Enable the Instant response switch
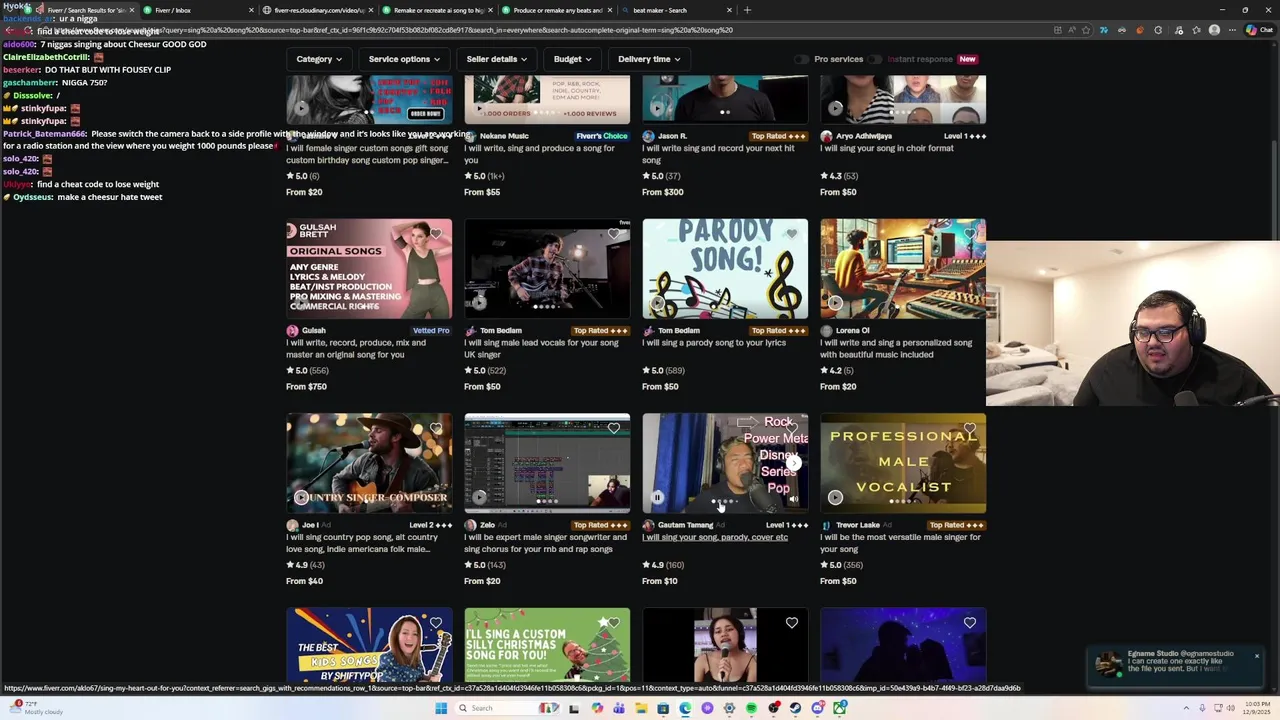 pos(875,59)
